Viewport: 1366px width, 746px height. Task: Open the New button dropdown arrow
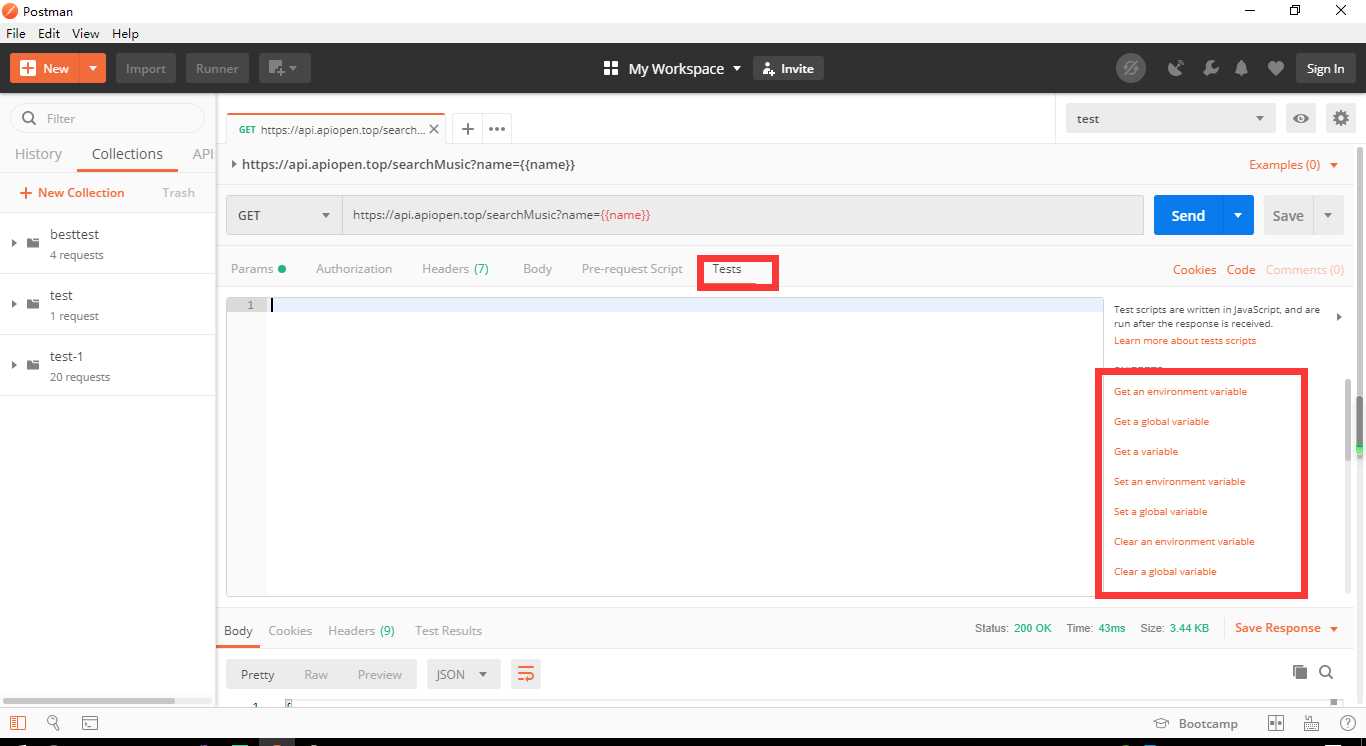coord(92,68)
